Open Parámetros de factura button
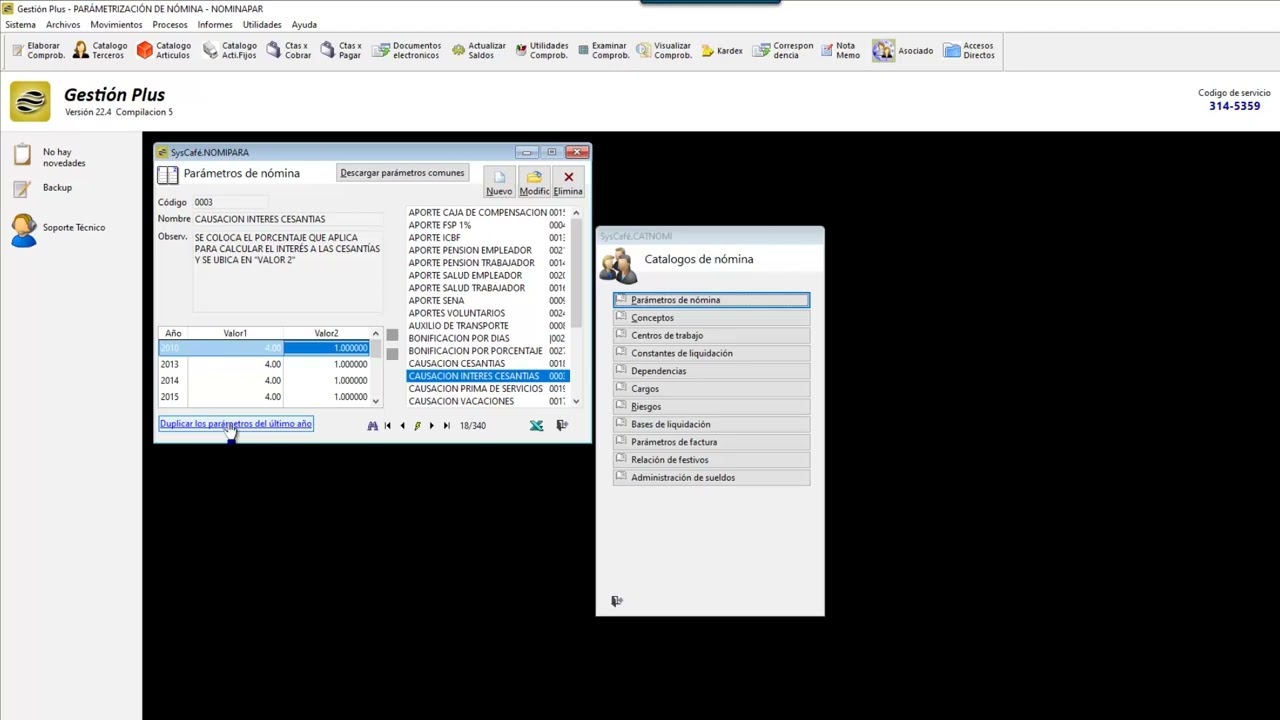Image resolution: width=1280 pixels, height=720 pixels. pos(711,442)
